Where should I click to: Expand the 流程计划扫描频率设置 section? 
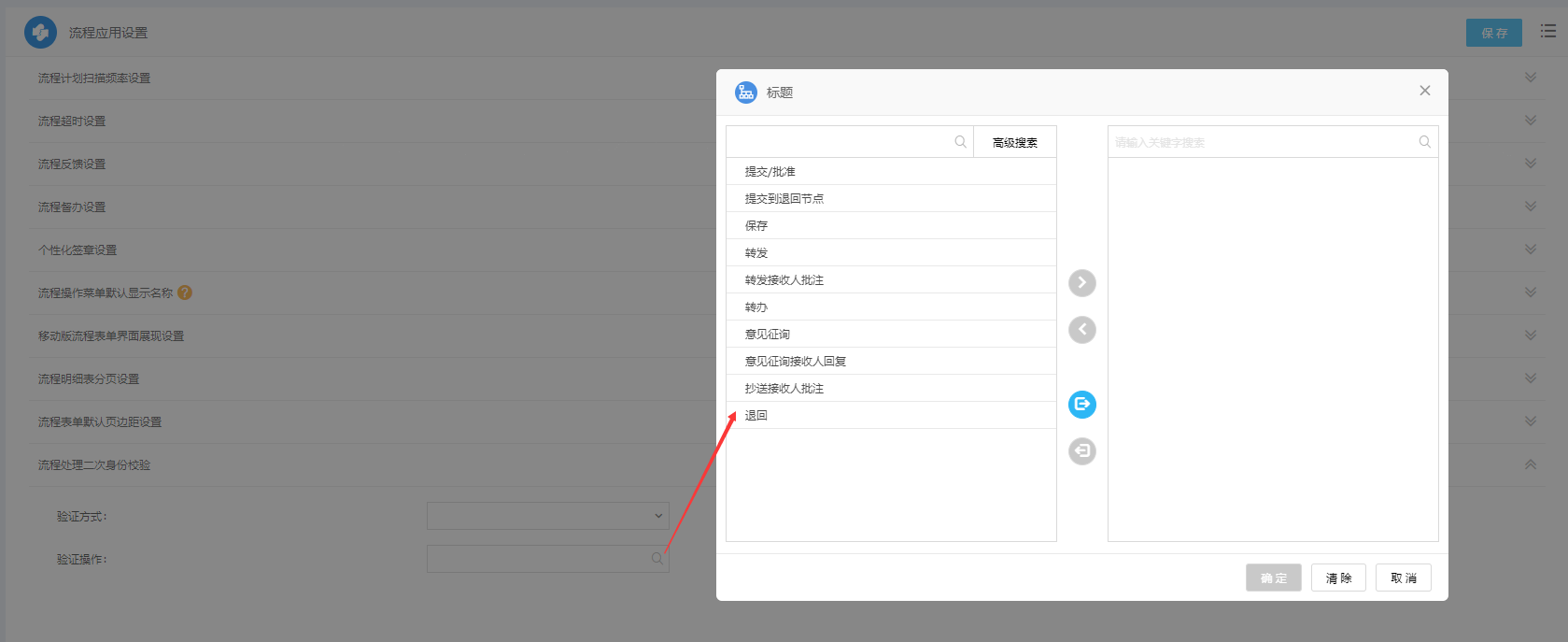click(x=1530, y=78)
